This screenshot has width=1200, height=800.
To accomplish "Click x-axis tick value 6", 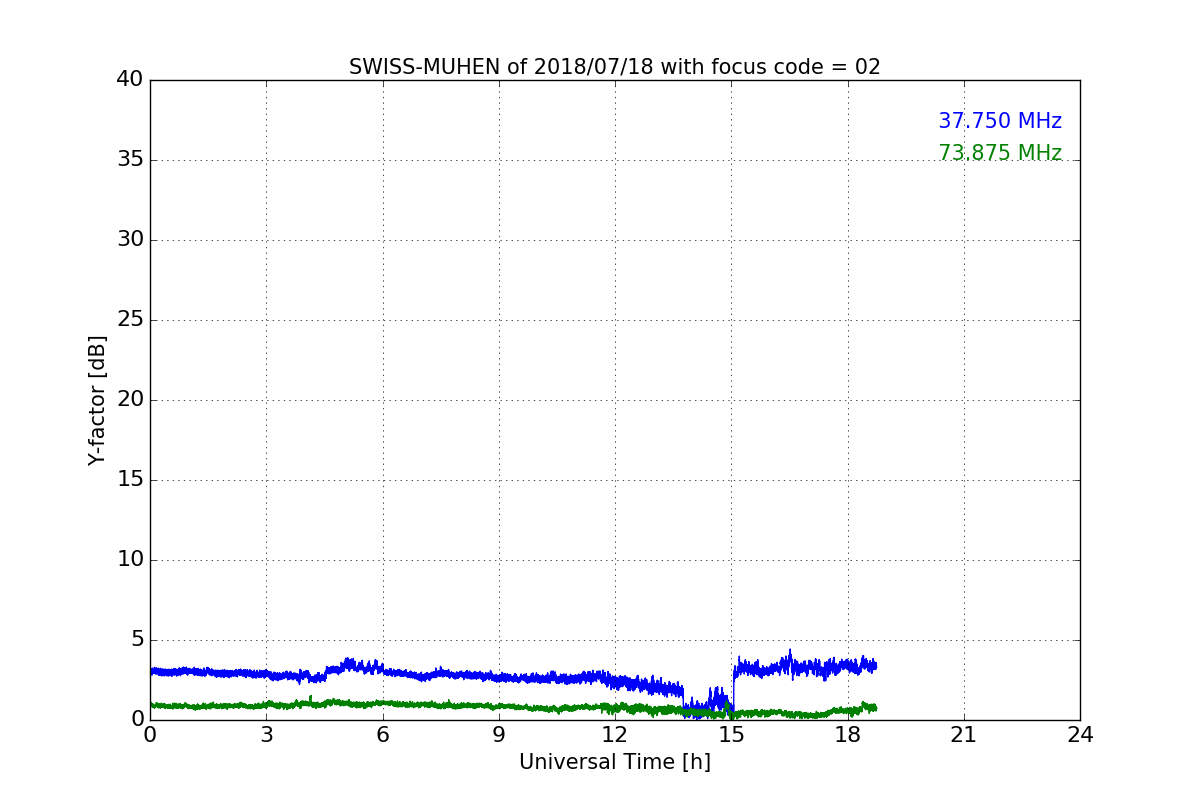I will pos(382,735).
